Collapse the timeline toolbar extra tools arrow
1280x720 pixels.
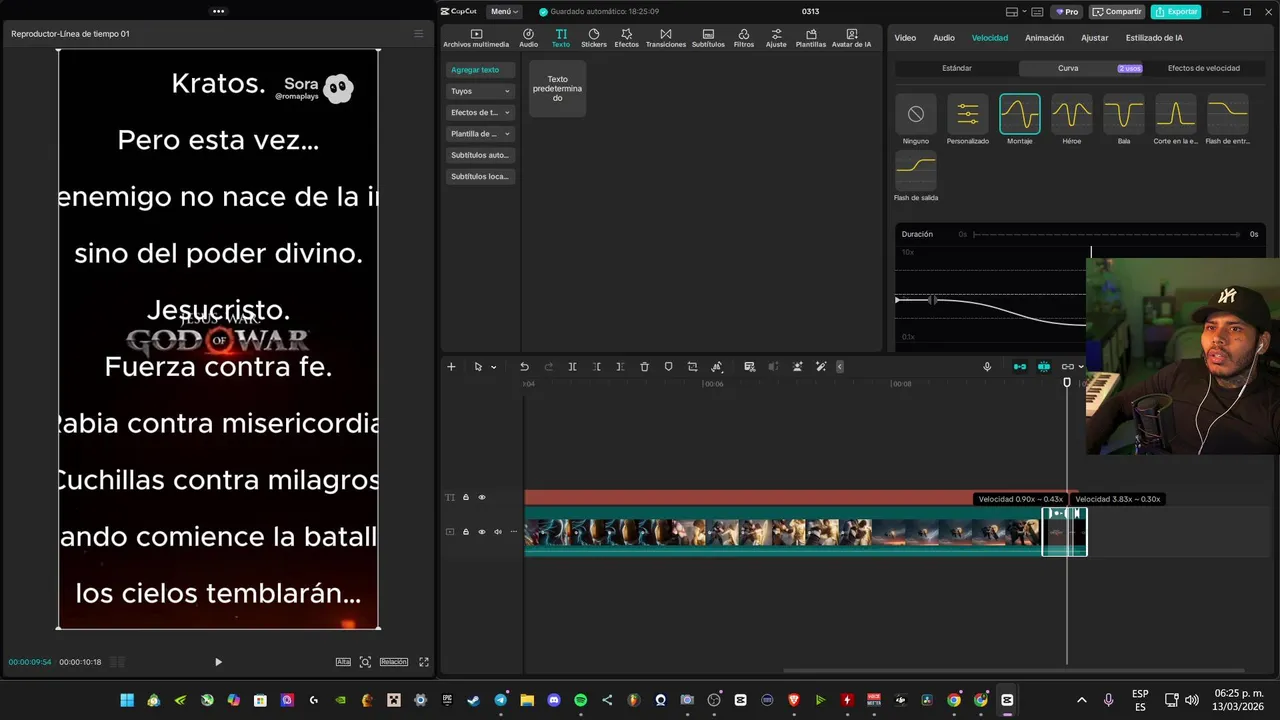840,367
